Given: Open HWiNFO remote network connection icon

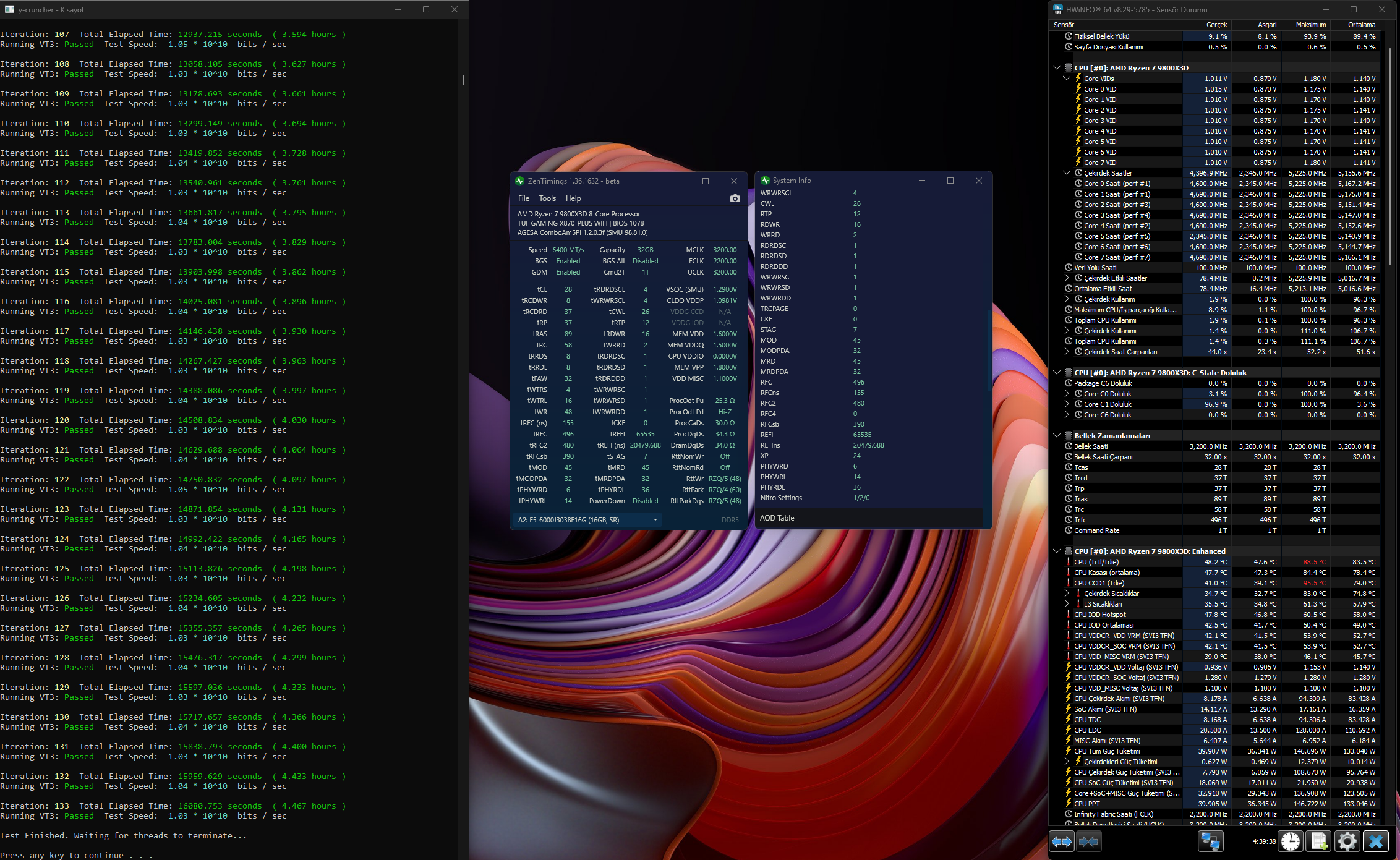Looking at the screenshot, I should tap(1210, 841).
